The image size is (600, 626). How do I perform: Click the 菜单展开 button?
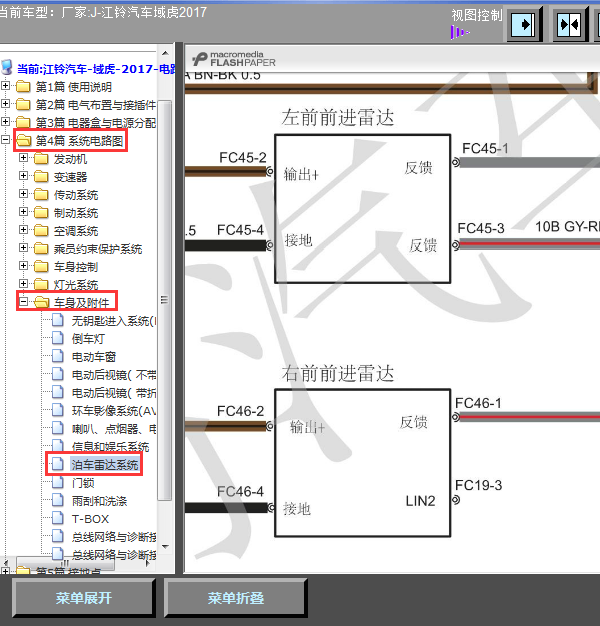coord(83,598)
